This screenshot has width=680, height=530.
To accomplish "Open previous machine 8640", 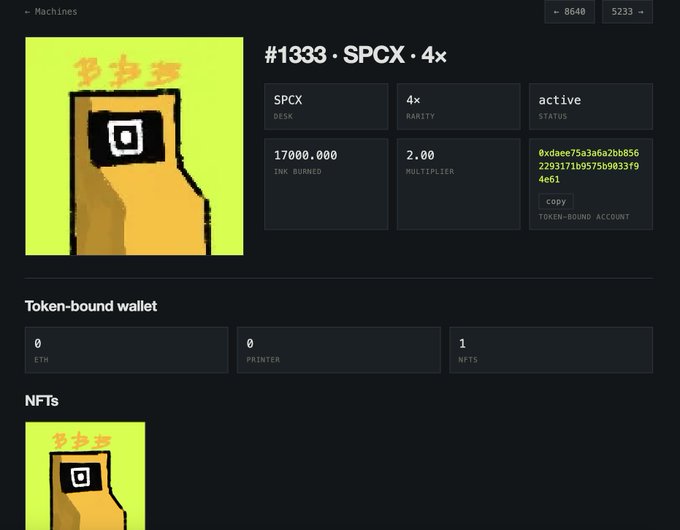I will 569,12.
